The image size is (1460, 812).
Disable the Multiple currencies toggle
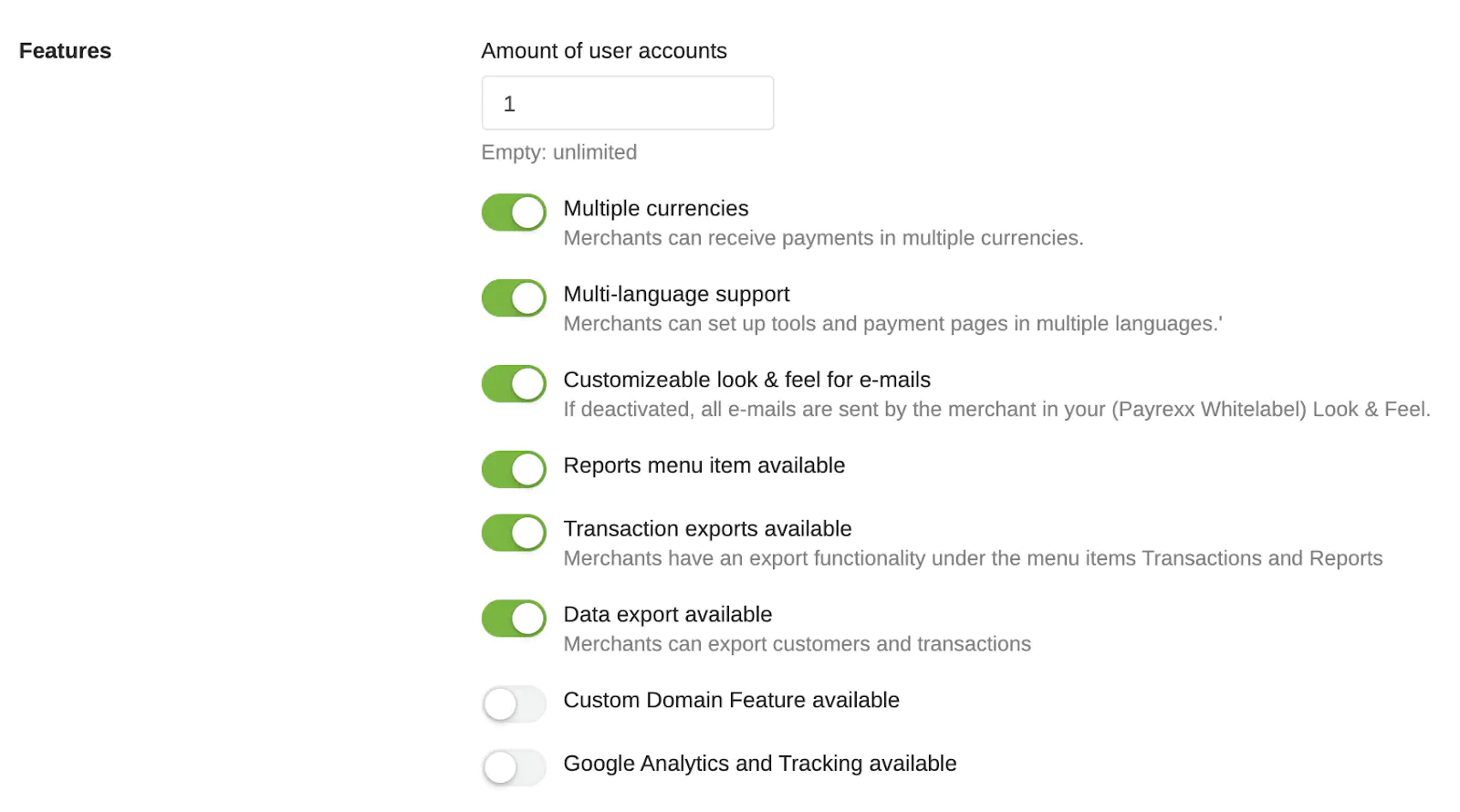514,213
